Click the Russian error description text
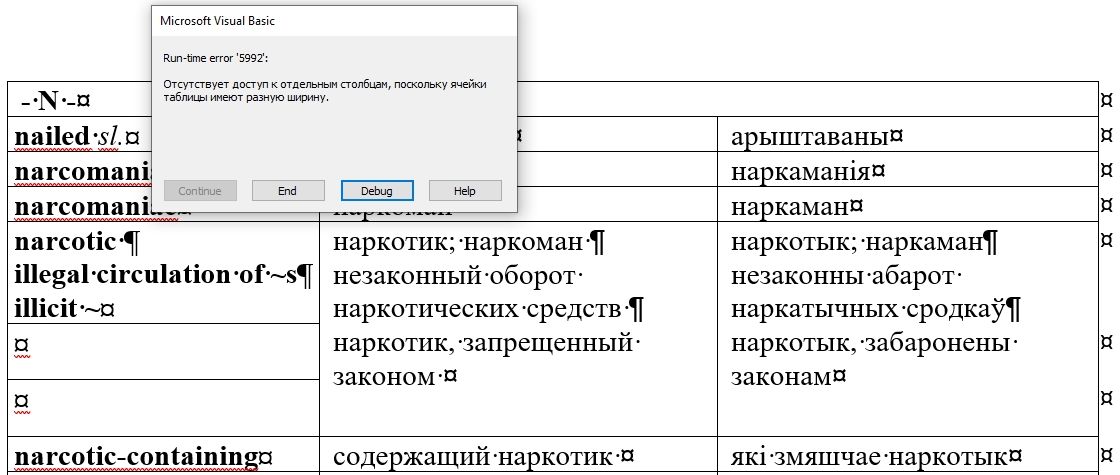This screenshot has width=1120, height=475. 325,91
